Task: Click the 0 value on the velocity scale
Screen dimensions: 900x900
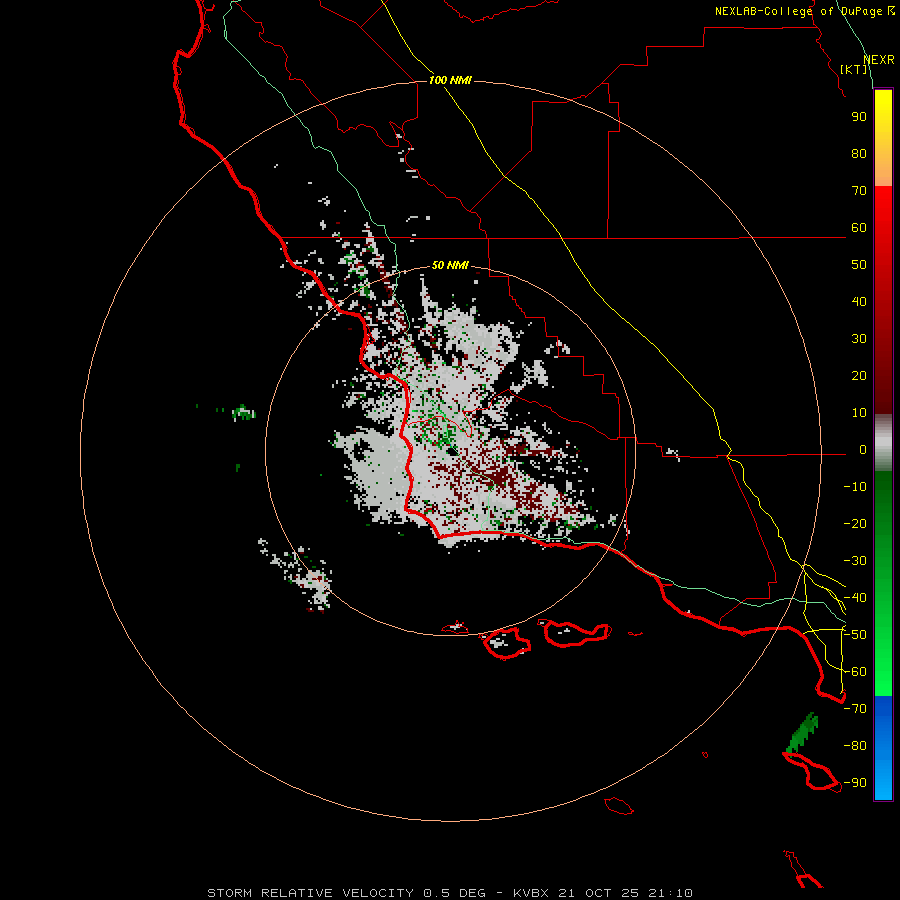Action: click(863, 450)
